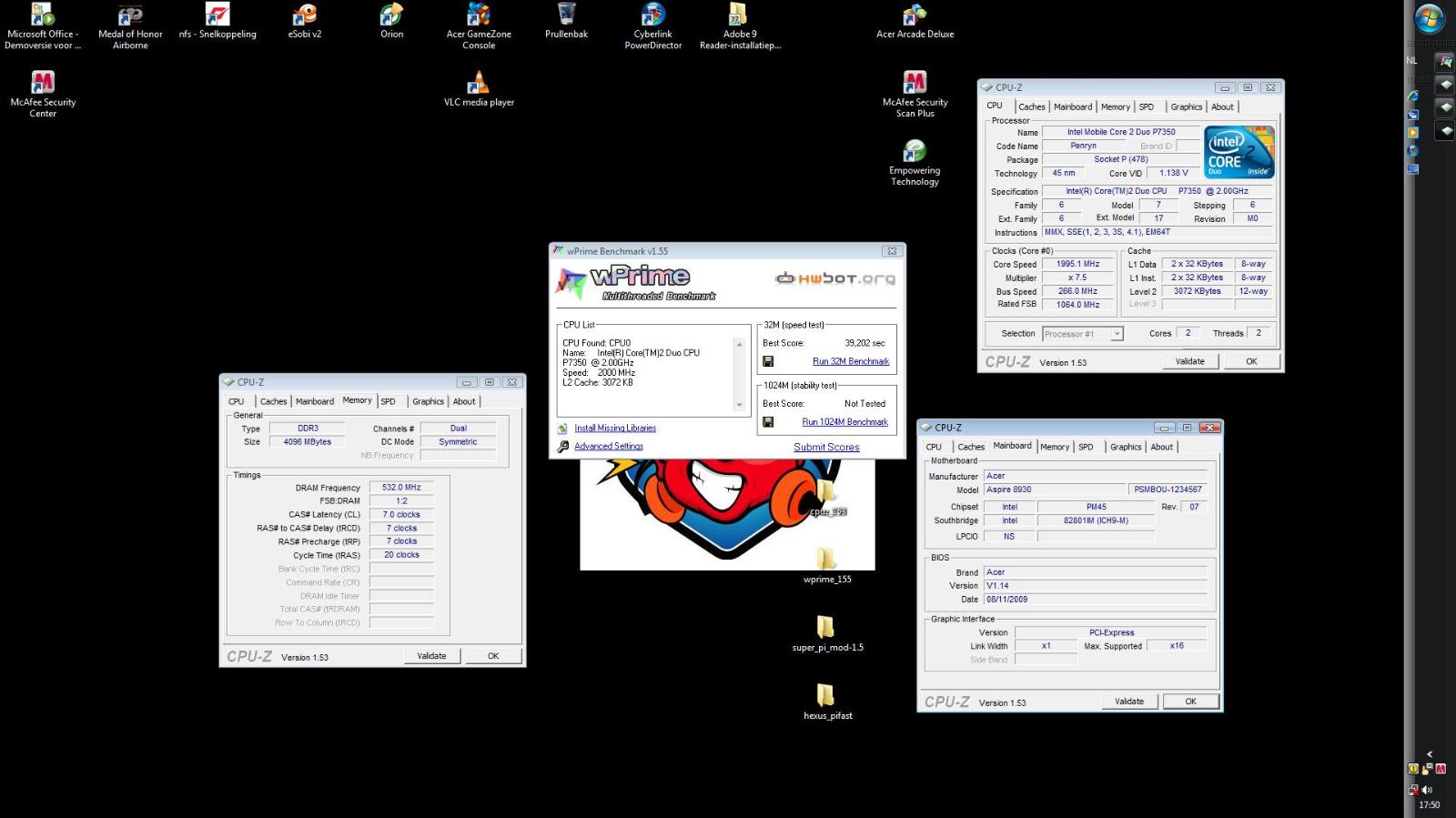Image resolution: width=1456 pixels, height=818 pixels.
Task: Open Windows Media Player quick launch icon
Action: point(1412,133)
